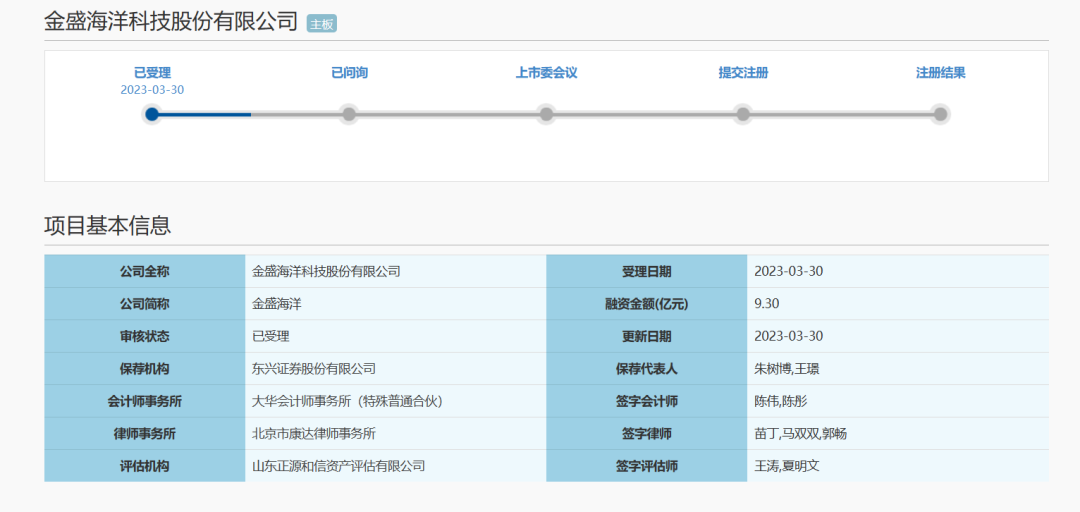Open sponsor 东兴证券股份有限公司
This screenshot has width=1080, height=512.
pos(314,369)
